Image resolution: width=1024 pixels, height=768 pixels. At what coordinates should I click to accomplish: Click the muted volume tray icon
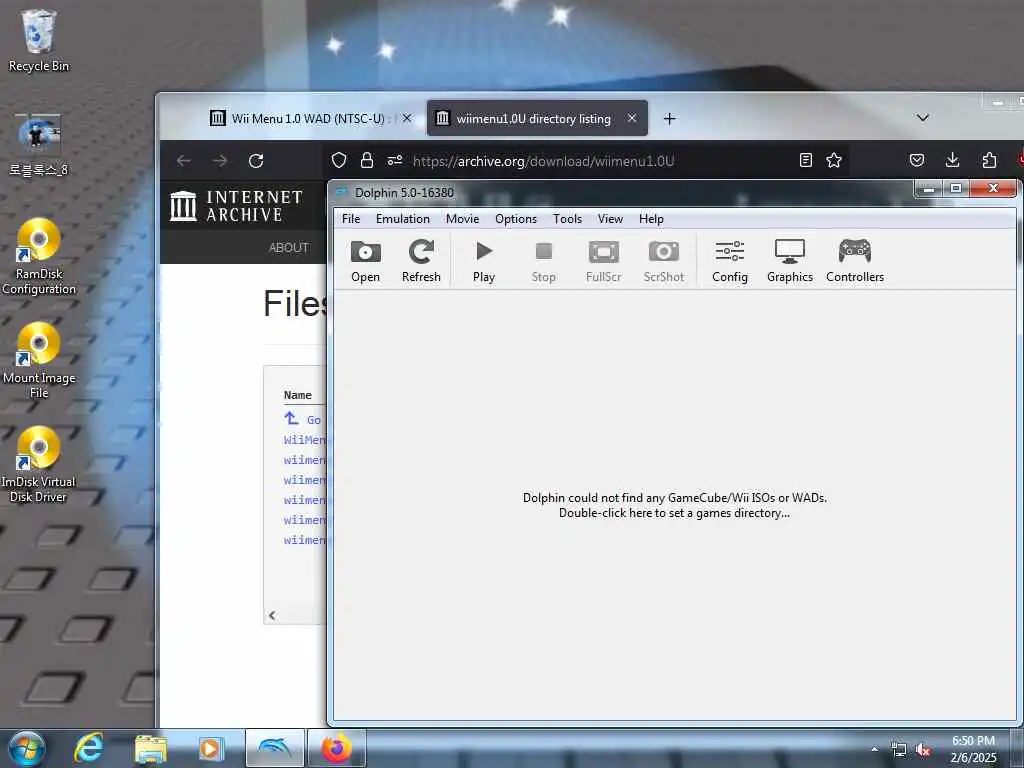[x=923, y=750]
